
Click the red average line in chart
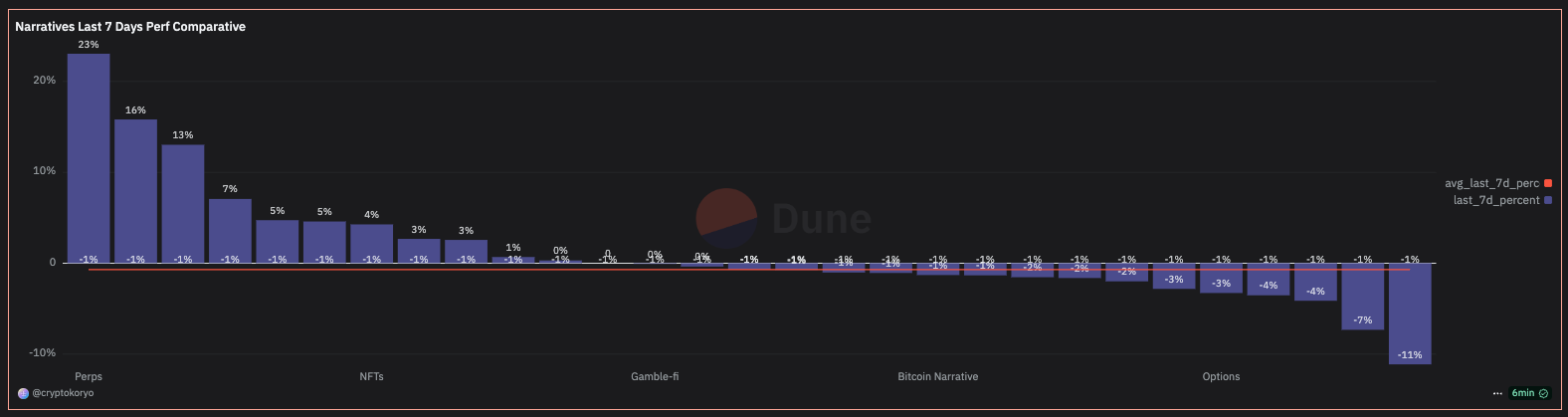[749, 270]
